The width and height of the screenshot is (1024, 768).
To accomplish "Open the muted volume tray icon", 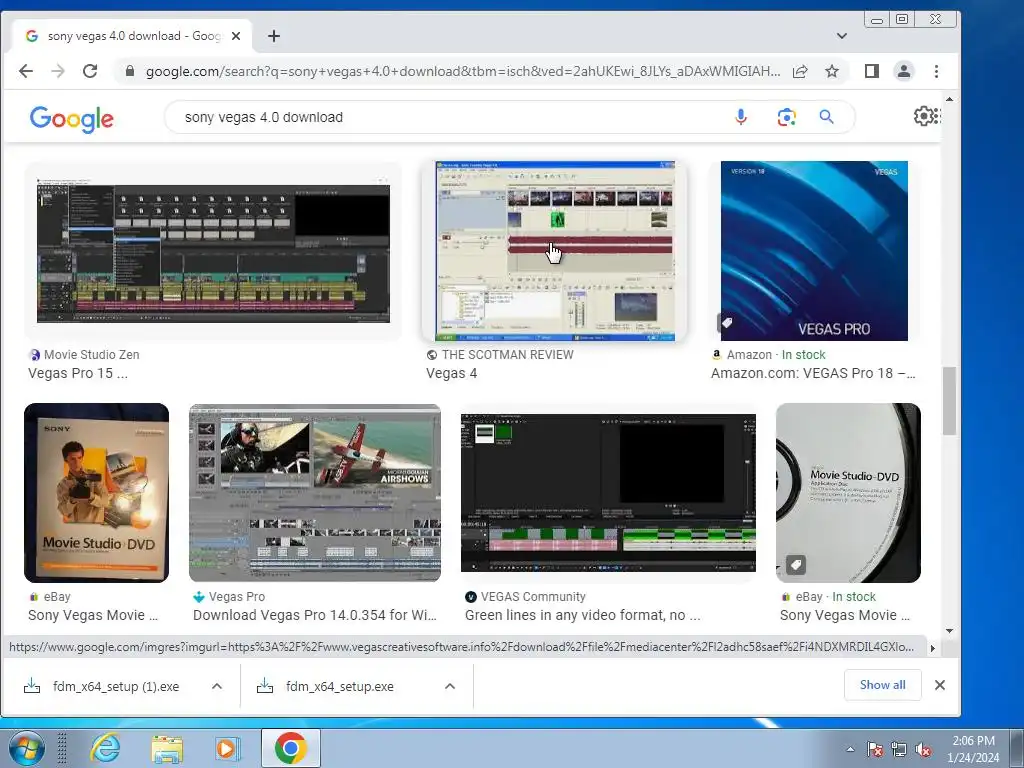I will 923,749.
